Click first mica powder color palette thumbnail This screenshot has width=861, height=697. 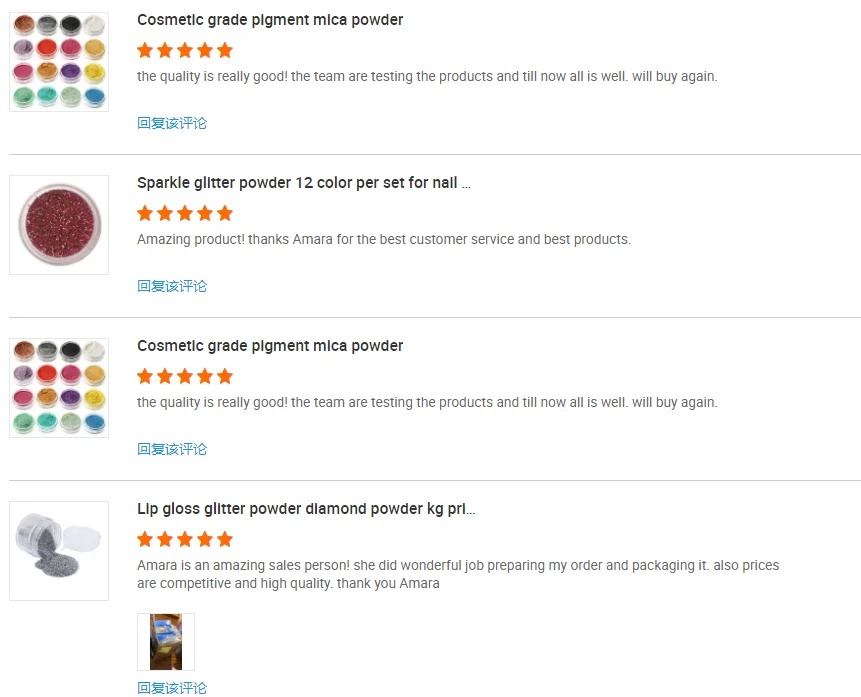pos(59,62)
